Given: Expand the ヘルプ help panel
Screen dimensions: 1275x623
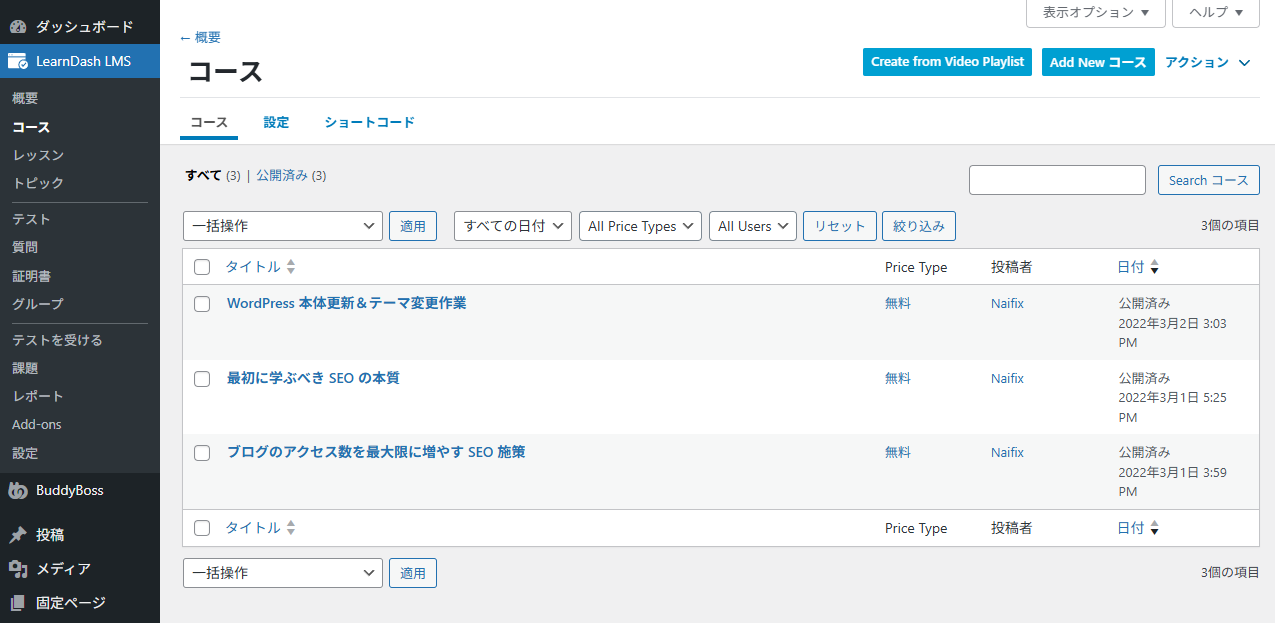Looking at the screenshot, I should (1216, 12).
